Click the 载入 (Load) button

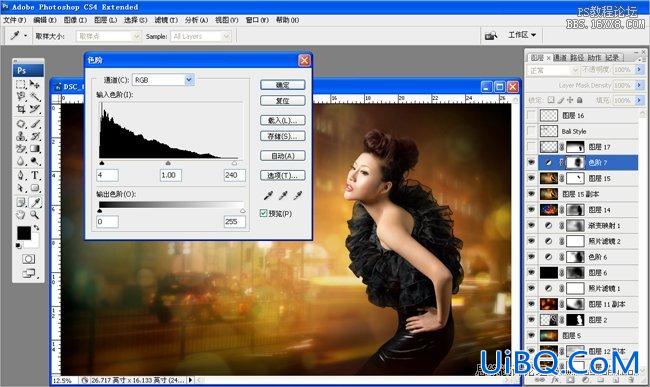coord(283,120)
